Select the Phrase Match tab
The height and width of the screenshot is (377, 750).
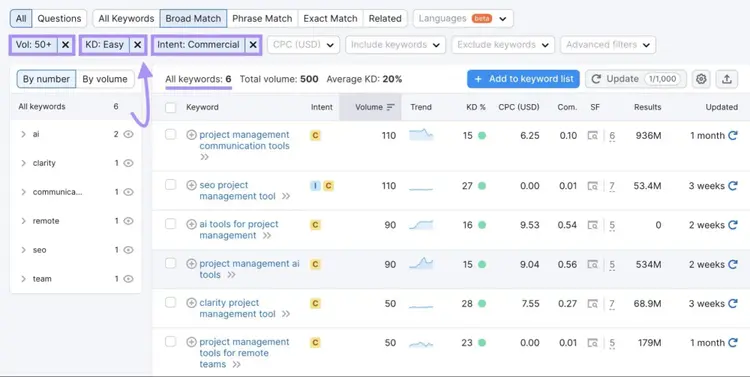click(x=262, y=19)
